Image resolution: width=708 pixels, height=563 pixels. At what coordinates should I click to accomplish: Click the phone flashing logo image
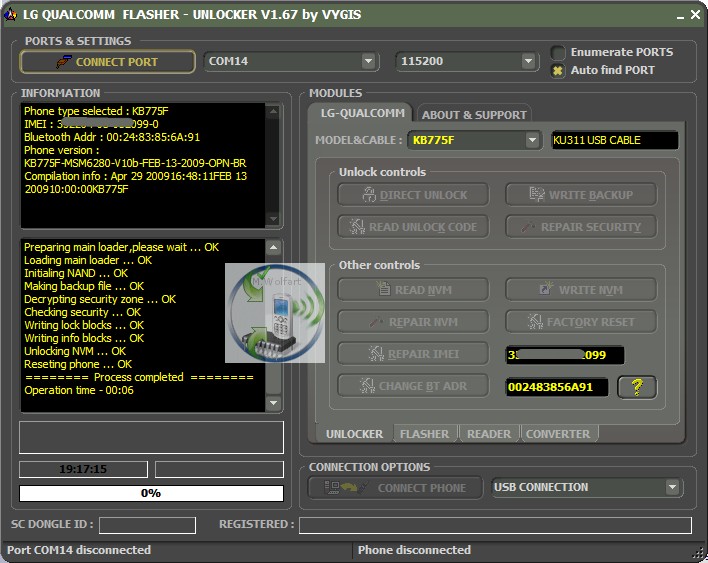point(275,313)
